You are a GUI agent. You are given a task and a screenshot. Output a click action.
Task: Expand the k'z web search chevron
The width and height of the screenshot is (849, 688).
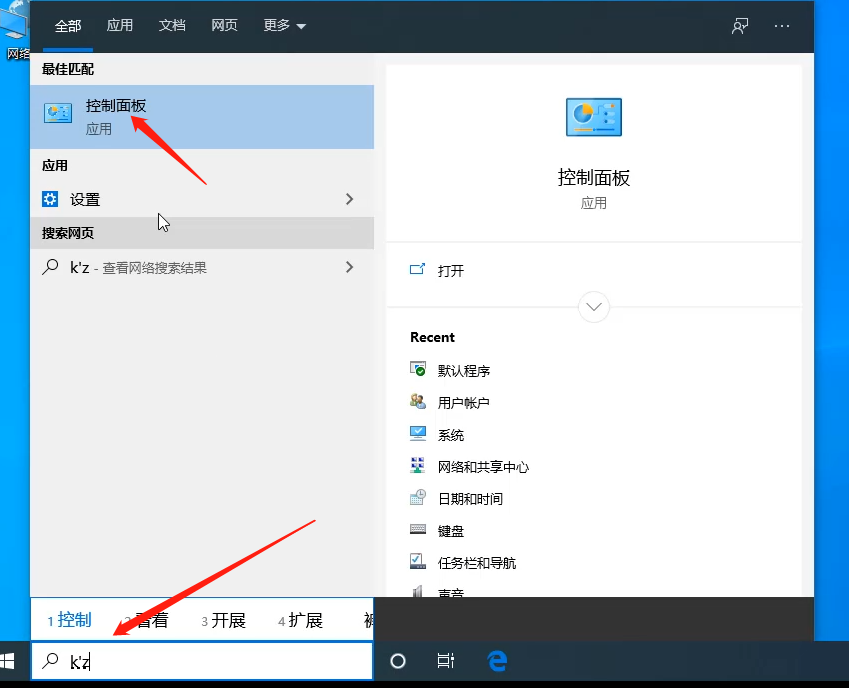349,267
